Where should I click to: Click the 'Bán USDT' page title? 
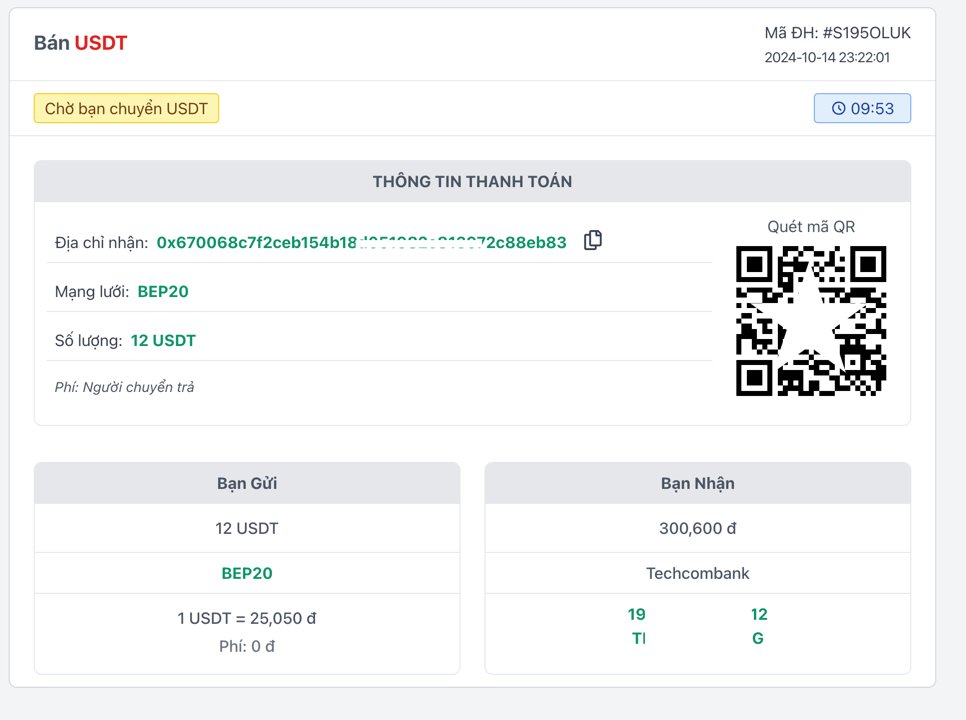click(81, 43)
